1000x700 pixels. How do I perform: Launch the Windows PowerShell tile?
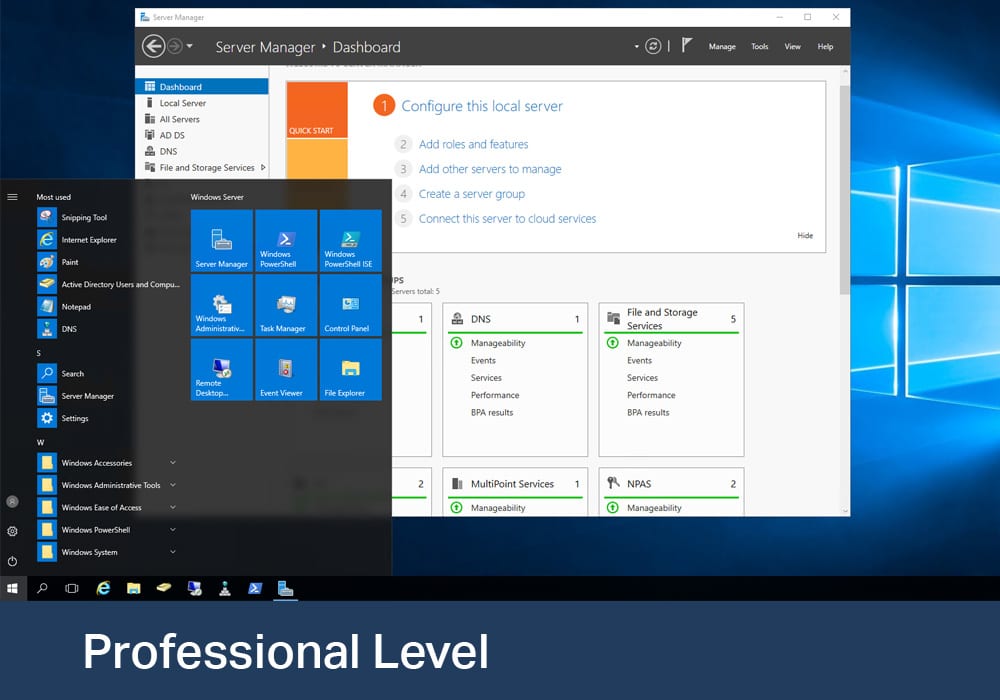pos(286,240)
